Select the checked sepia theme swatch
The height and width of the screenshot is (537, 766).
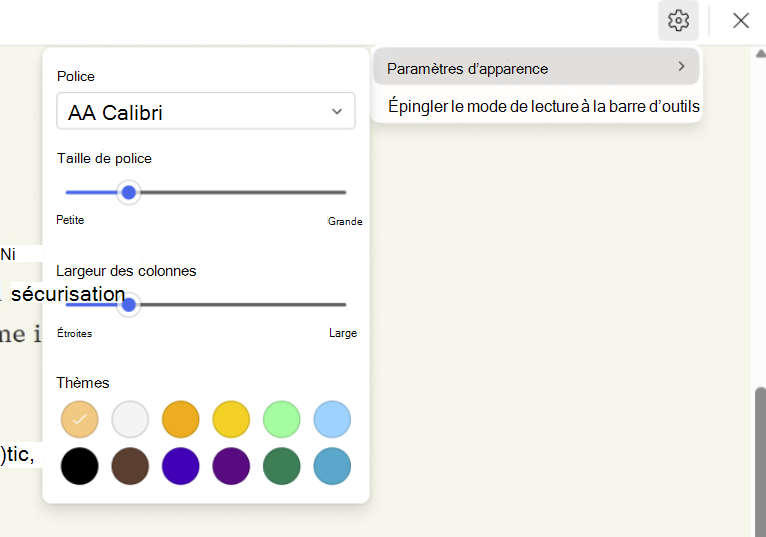point(80,419)
